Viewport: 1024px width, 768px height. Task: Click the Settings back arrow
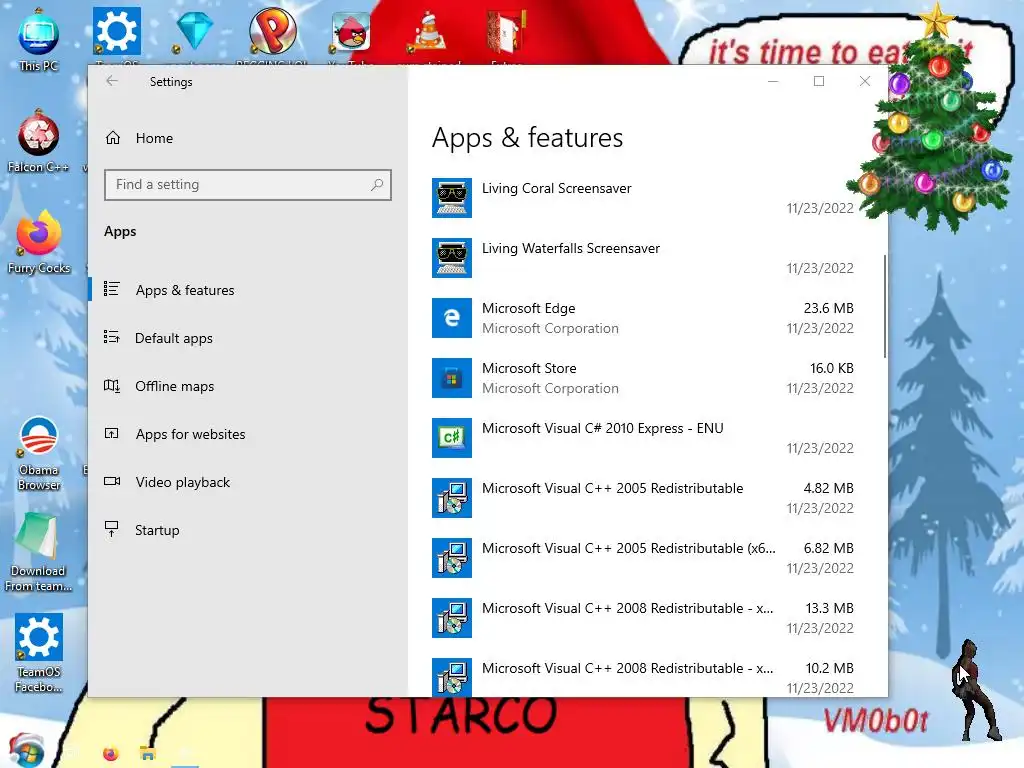[112, 81]
